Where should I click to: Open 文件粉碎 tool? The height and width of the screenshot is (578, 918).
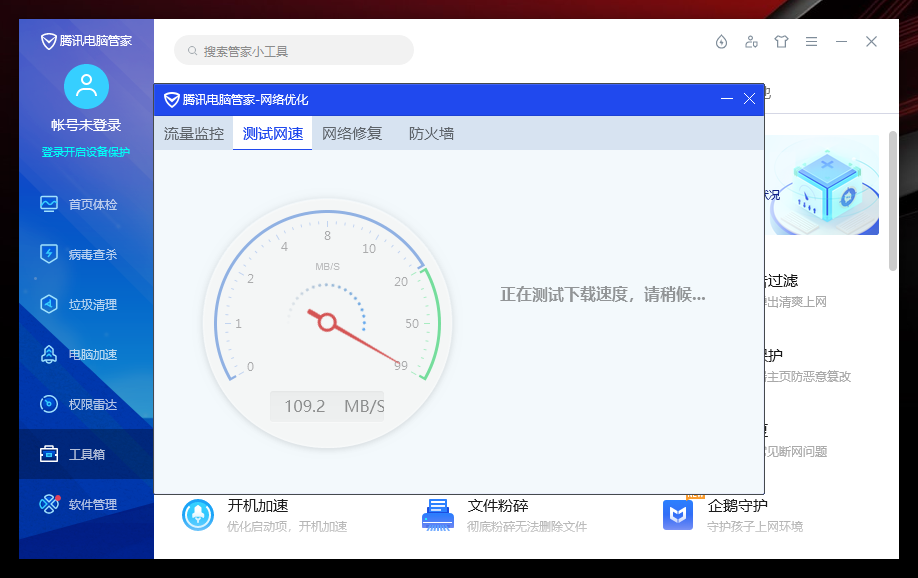[x=498, y=506]
